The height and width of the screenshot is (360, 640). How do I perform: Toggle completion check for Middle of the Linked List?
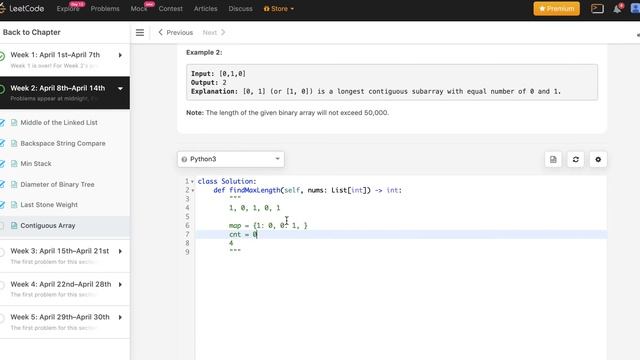pos(2,122)
